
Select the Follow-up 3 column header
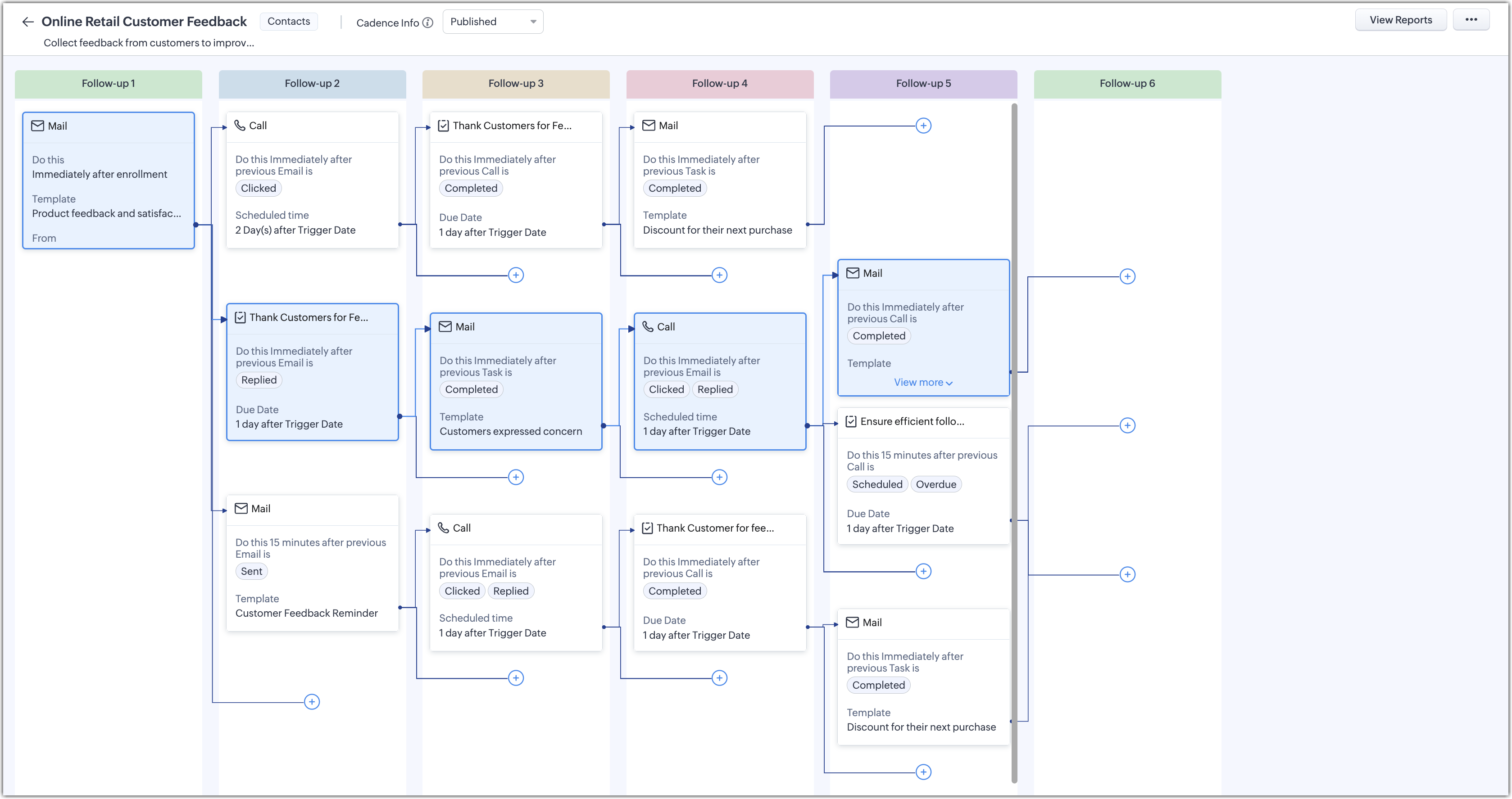[x=515, y=83]
